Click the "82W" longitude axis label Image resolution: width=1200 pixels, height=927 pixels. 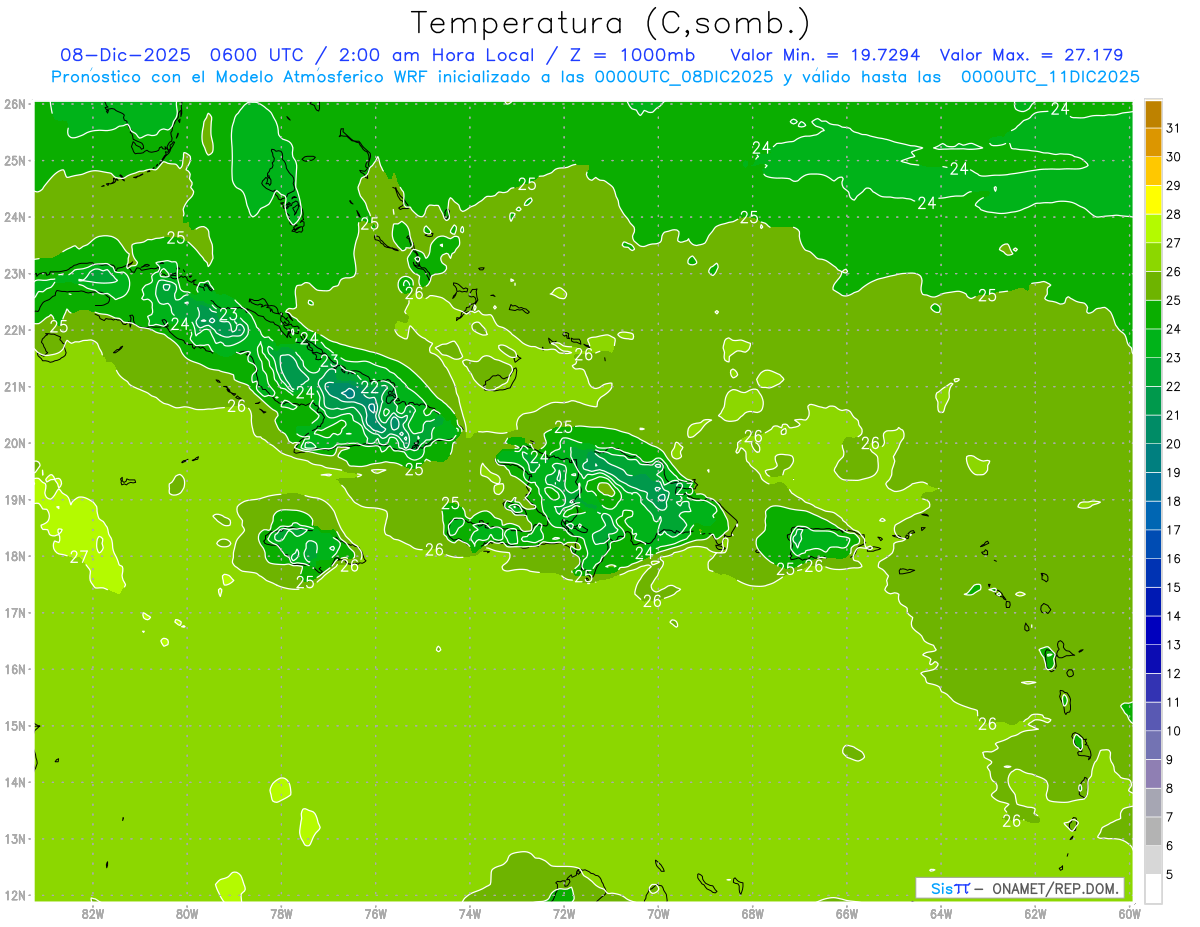tap(93, 913)
